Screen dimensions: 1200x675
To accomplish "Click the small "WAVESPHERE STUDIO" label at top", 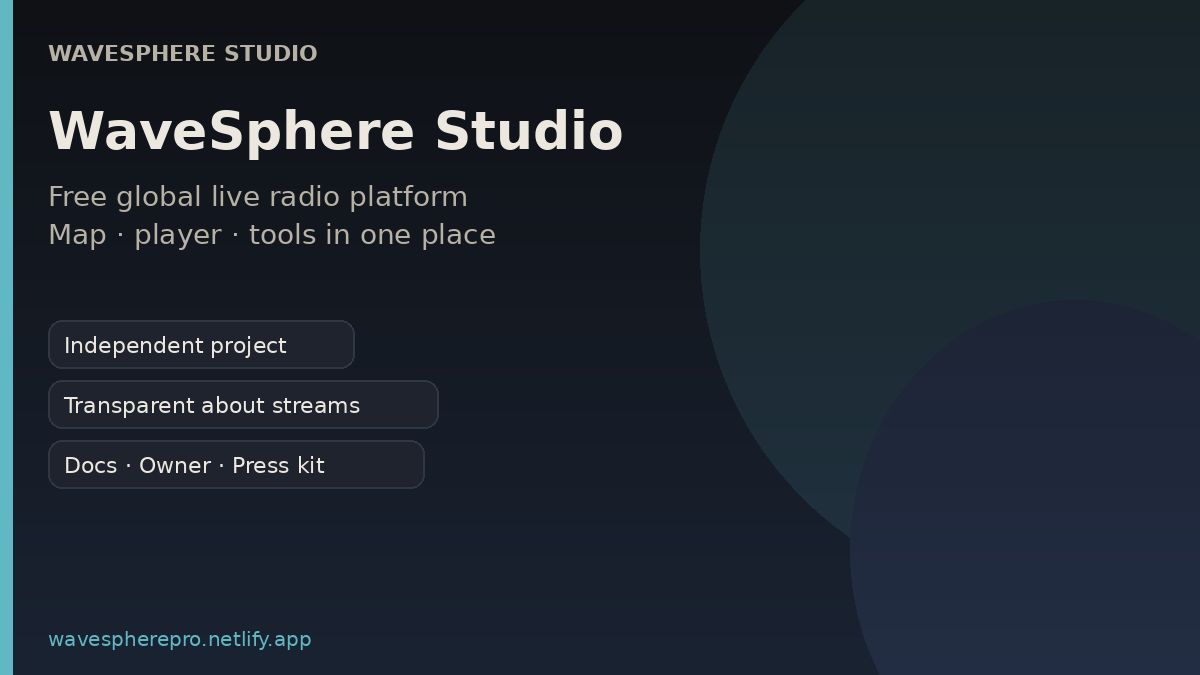I will pyautogui.click(x=183, y=54).
